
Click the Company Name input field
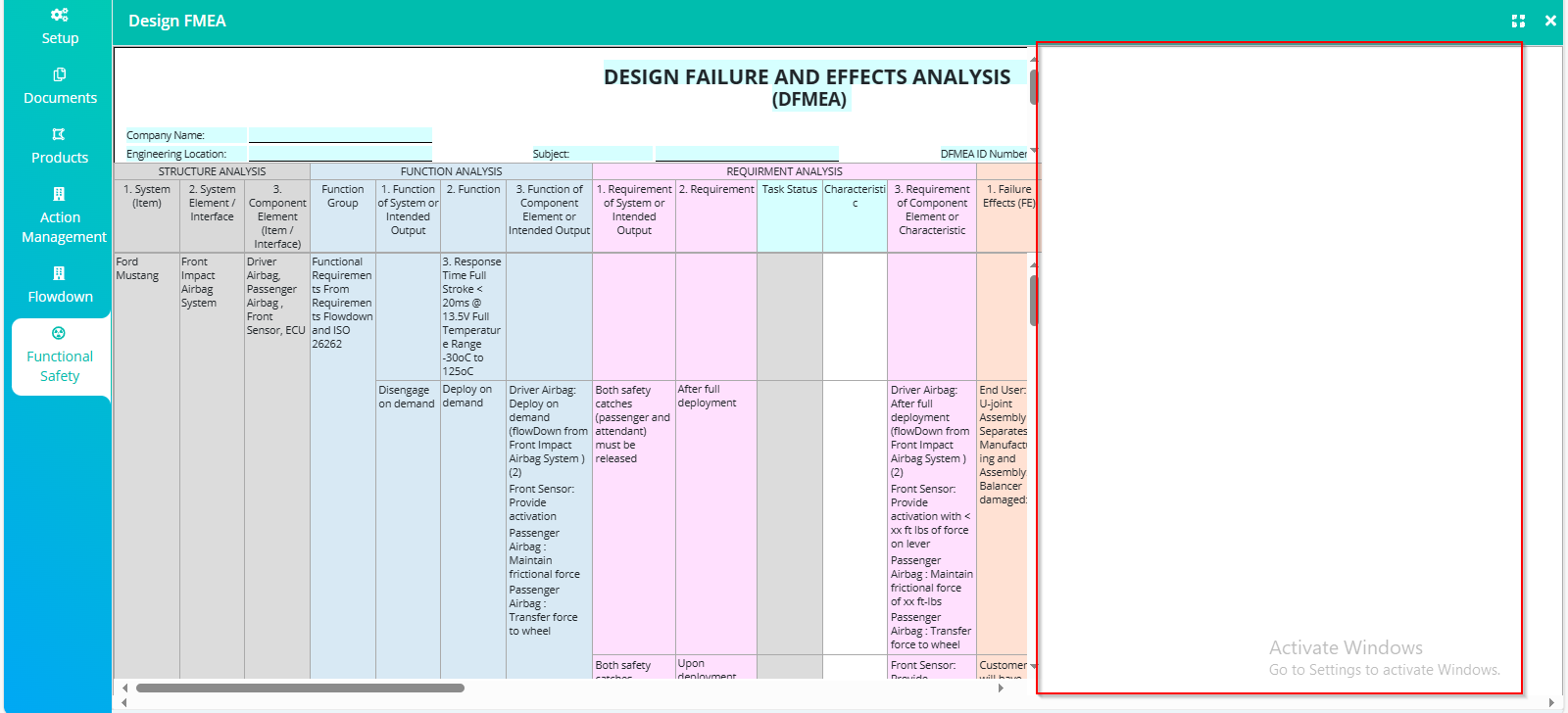(x=340, y=135)
